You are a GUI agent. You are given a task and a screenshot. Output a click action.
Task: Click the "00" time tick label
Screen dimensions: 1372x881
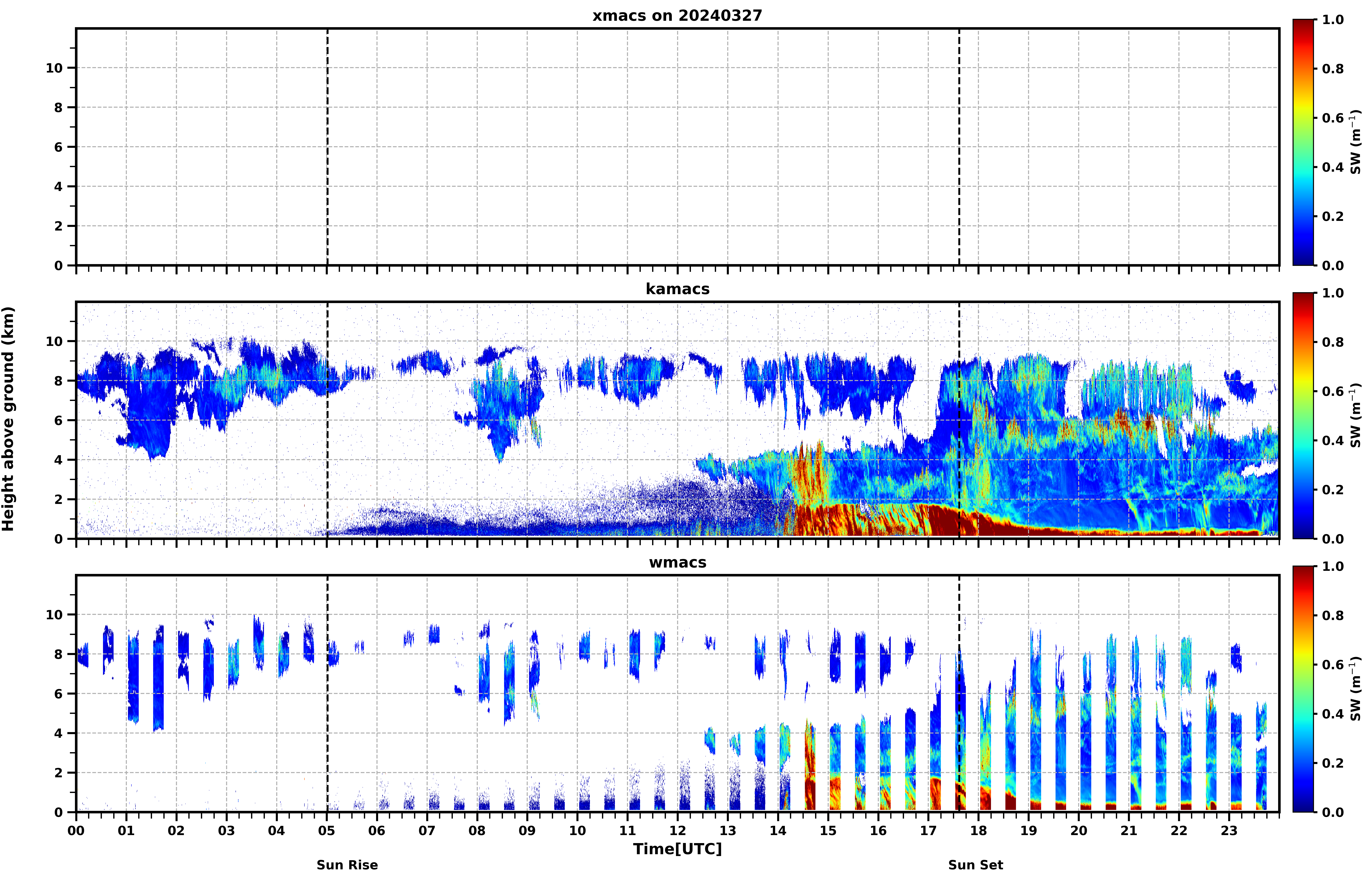coord(76,831)
